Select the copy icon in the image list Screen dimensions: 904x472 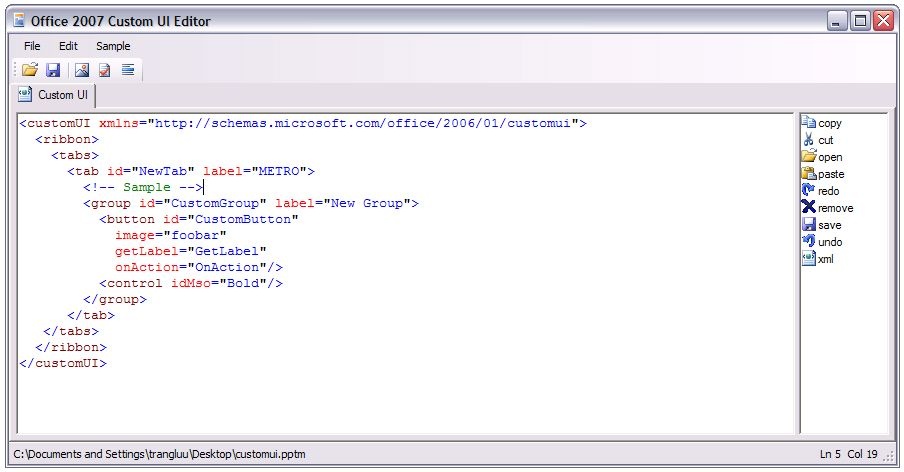pyautogui.click(x=809, y=123)
